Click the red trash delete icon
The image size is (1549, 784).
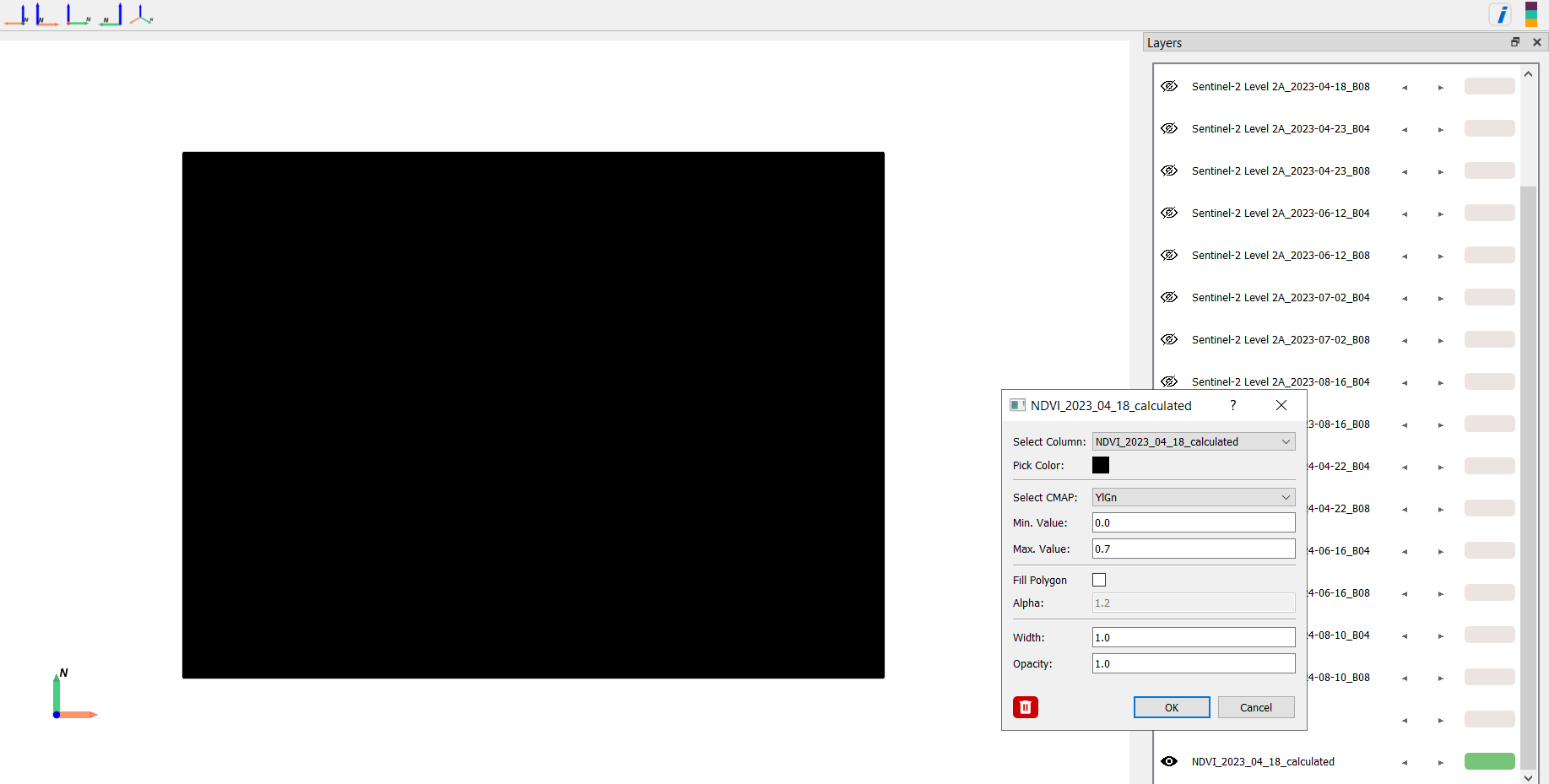point(1025,707)
